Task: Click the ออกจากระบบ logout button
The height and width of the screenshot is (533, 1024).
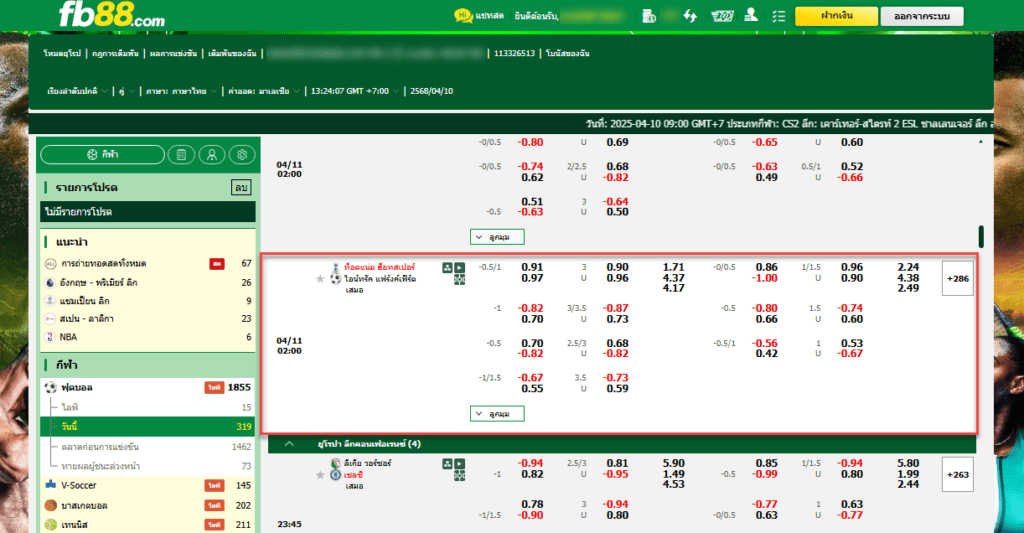Action: click(921, 16)
